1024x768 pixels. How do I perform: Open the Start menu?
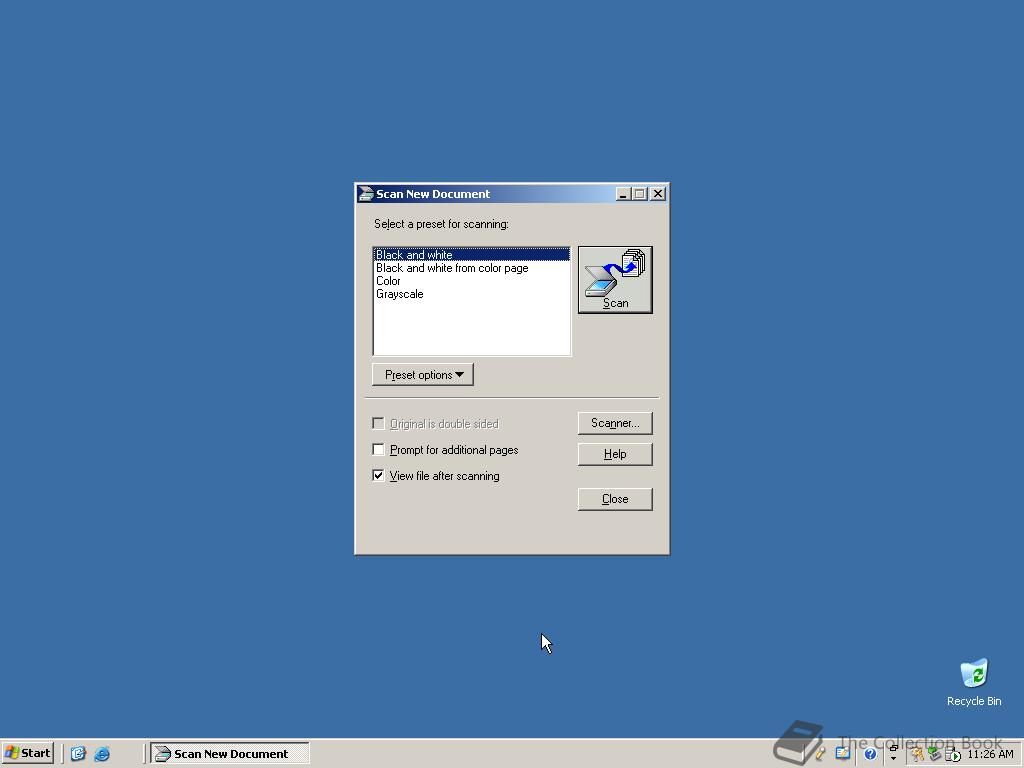pos(27,753)
